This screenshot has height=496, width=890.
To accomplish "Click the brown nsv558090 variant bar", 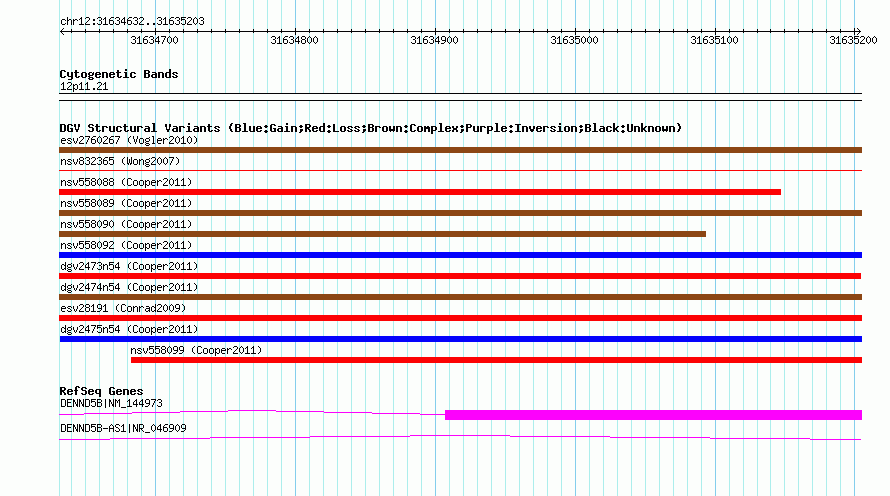I will click(383, 234).
